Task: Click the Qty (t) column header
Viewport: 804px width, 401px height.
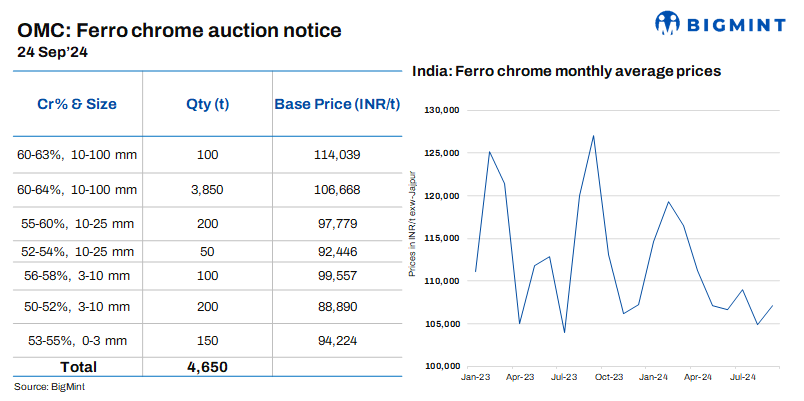Action: coord(206,105)
